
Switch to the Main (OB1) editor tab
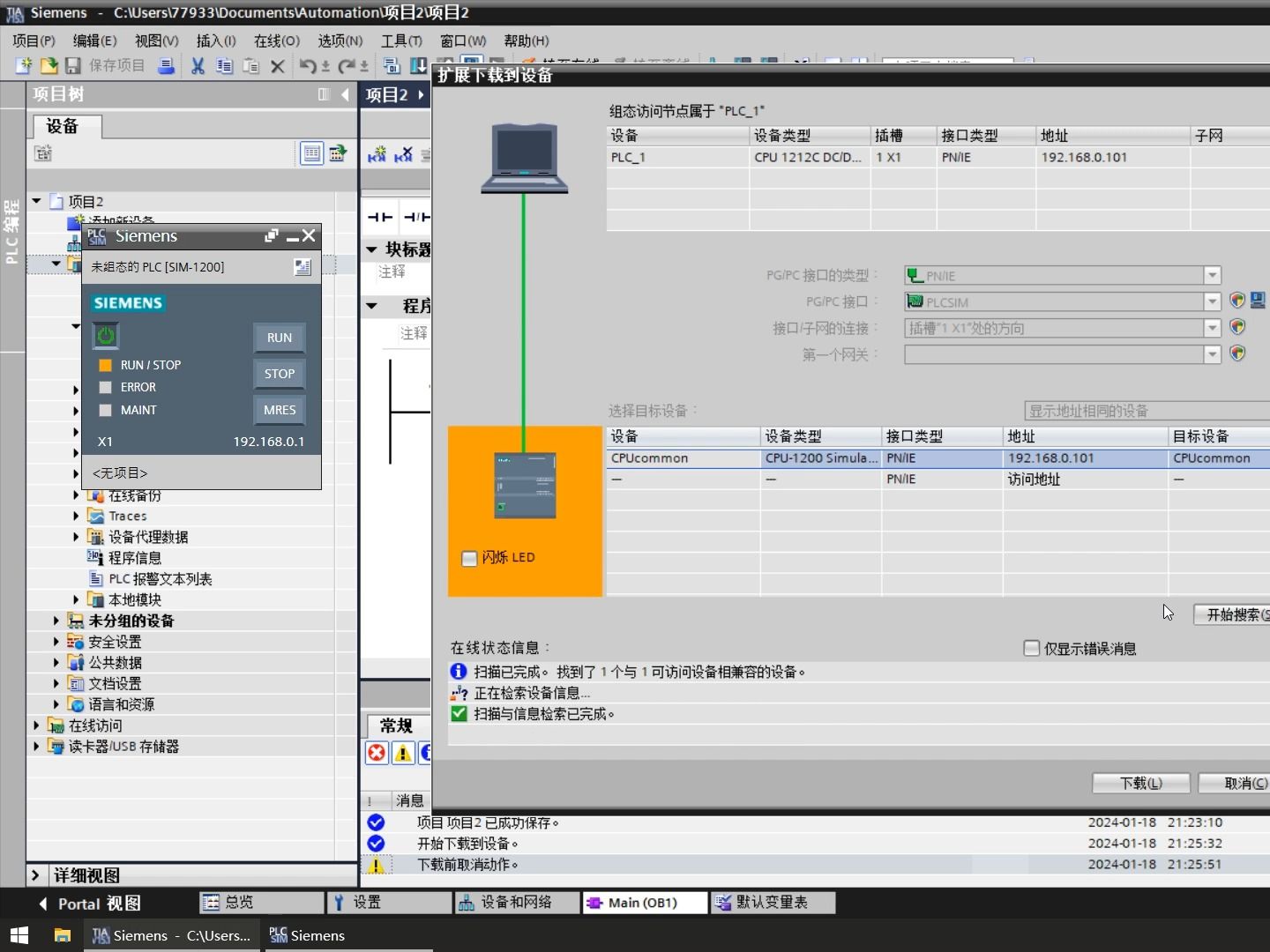pos(645,903)
